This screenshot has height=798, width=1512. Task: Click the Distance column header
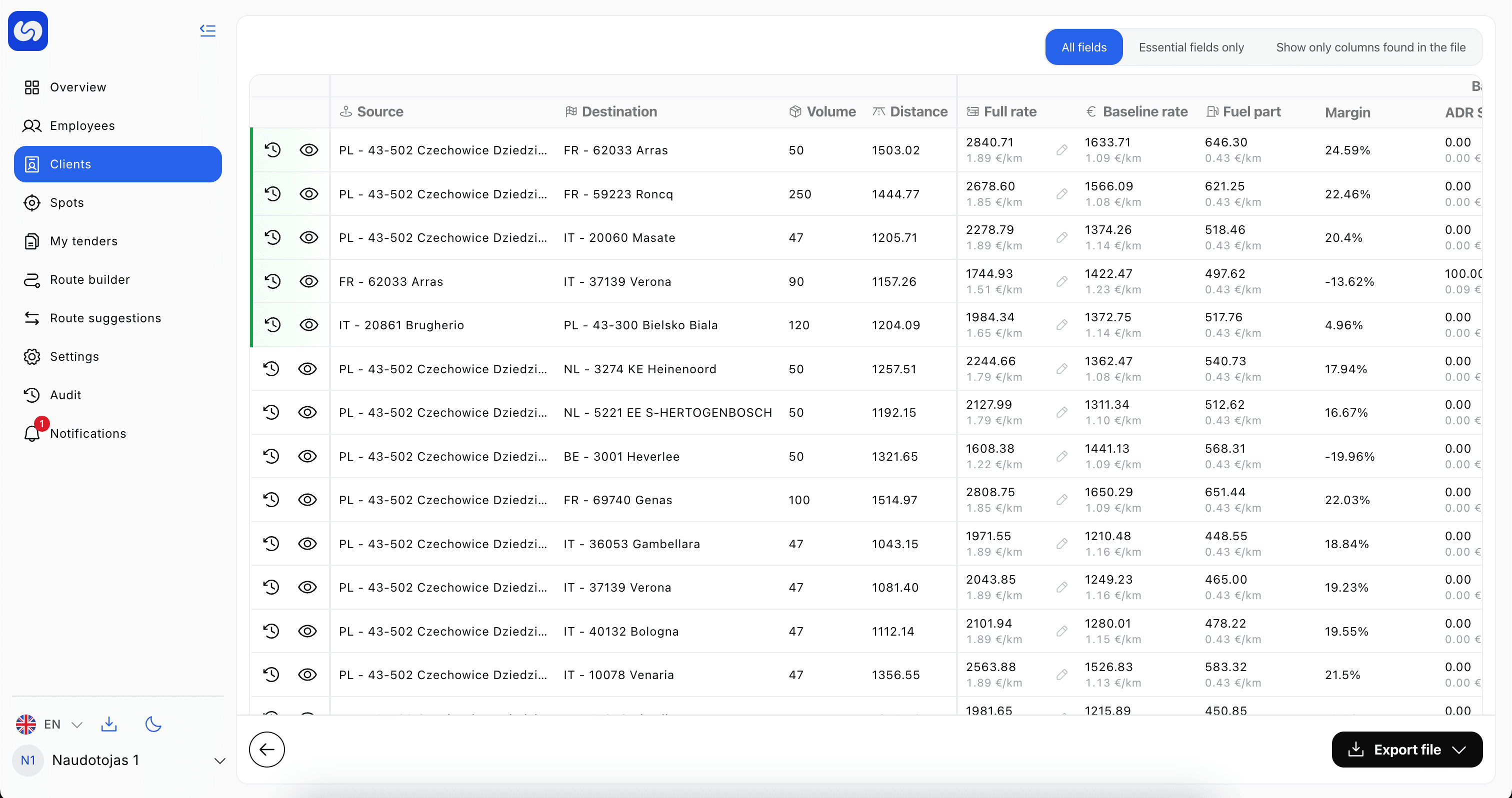pos(910,111)
